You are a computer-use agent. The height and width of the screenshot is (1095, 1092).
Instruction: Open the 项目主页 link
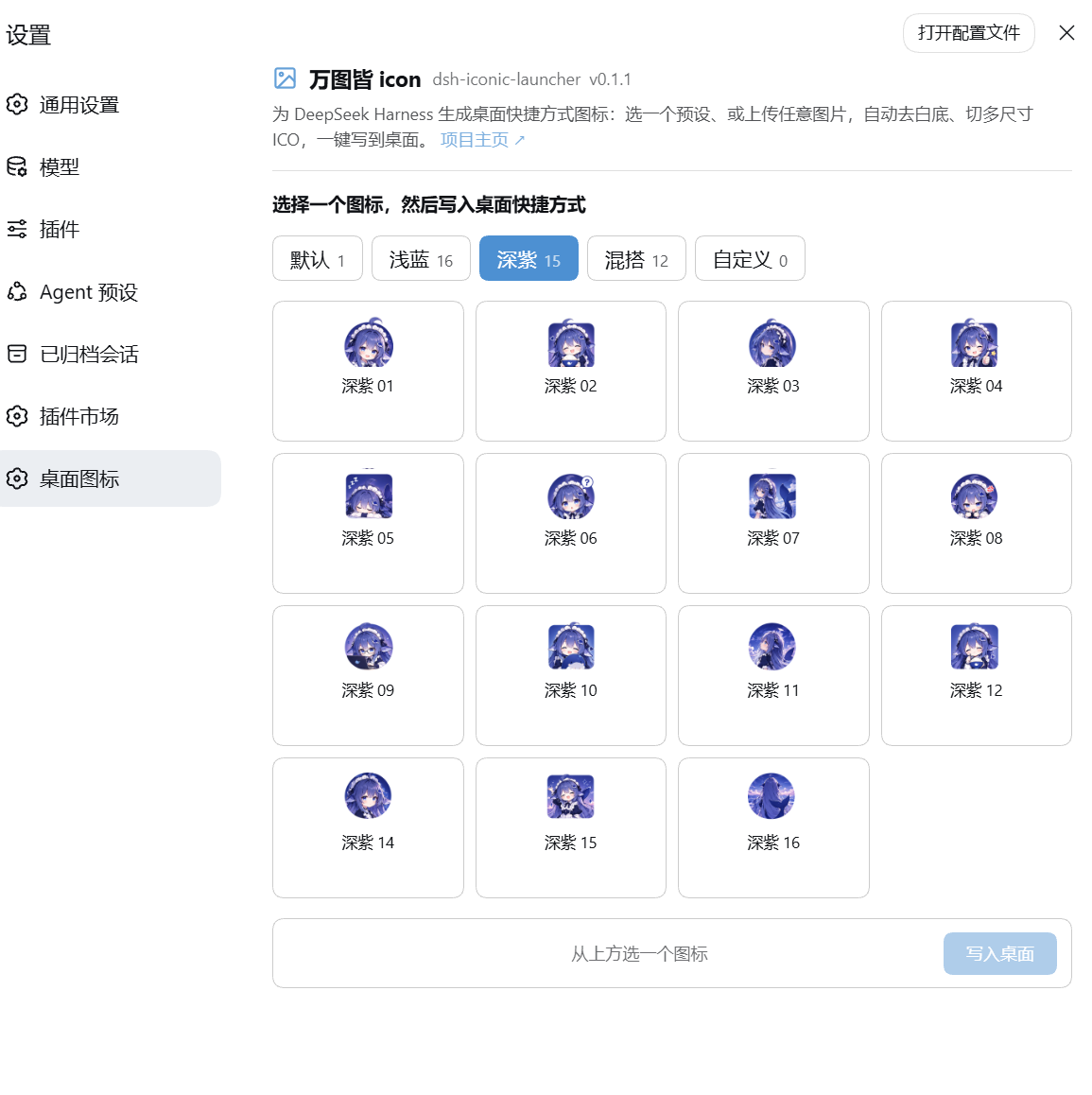click(482, 140)
